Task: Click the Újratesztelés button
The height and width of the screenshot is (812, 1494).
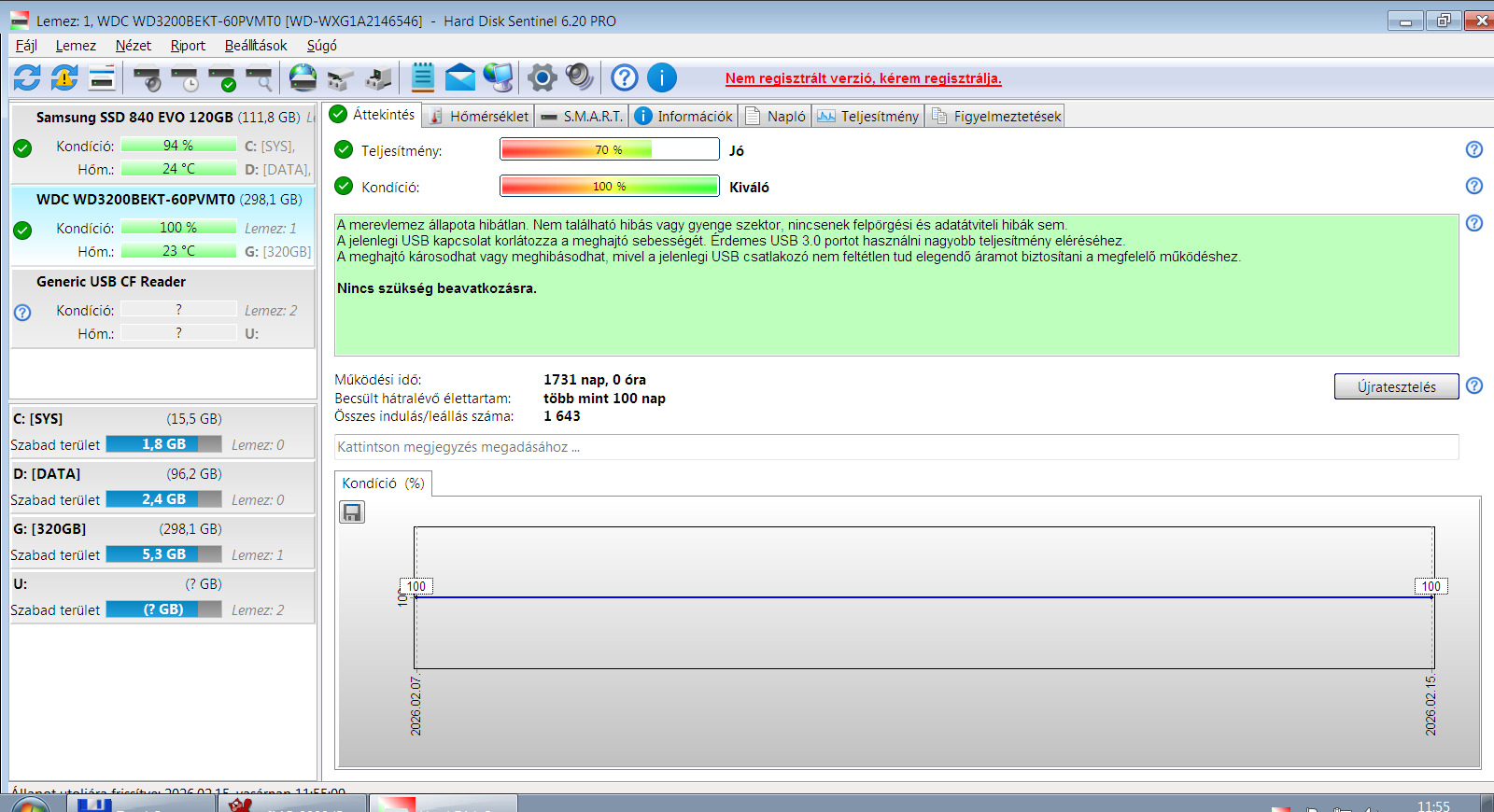Action: 1397,386
